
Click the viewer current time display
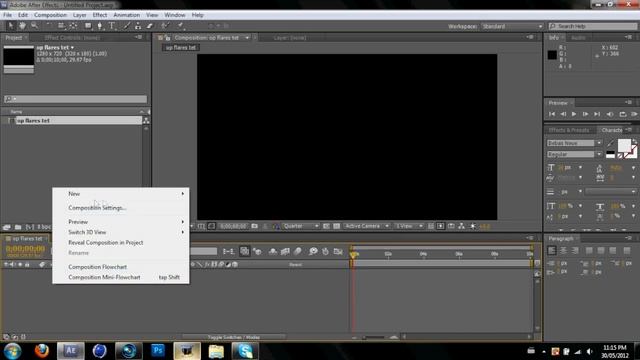[x=233, y=226]
